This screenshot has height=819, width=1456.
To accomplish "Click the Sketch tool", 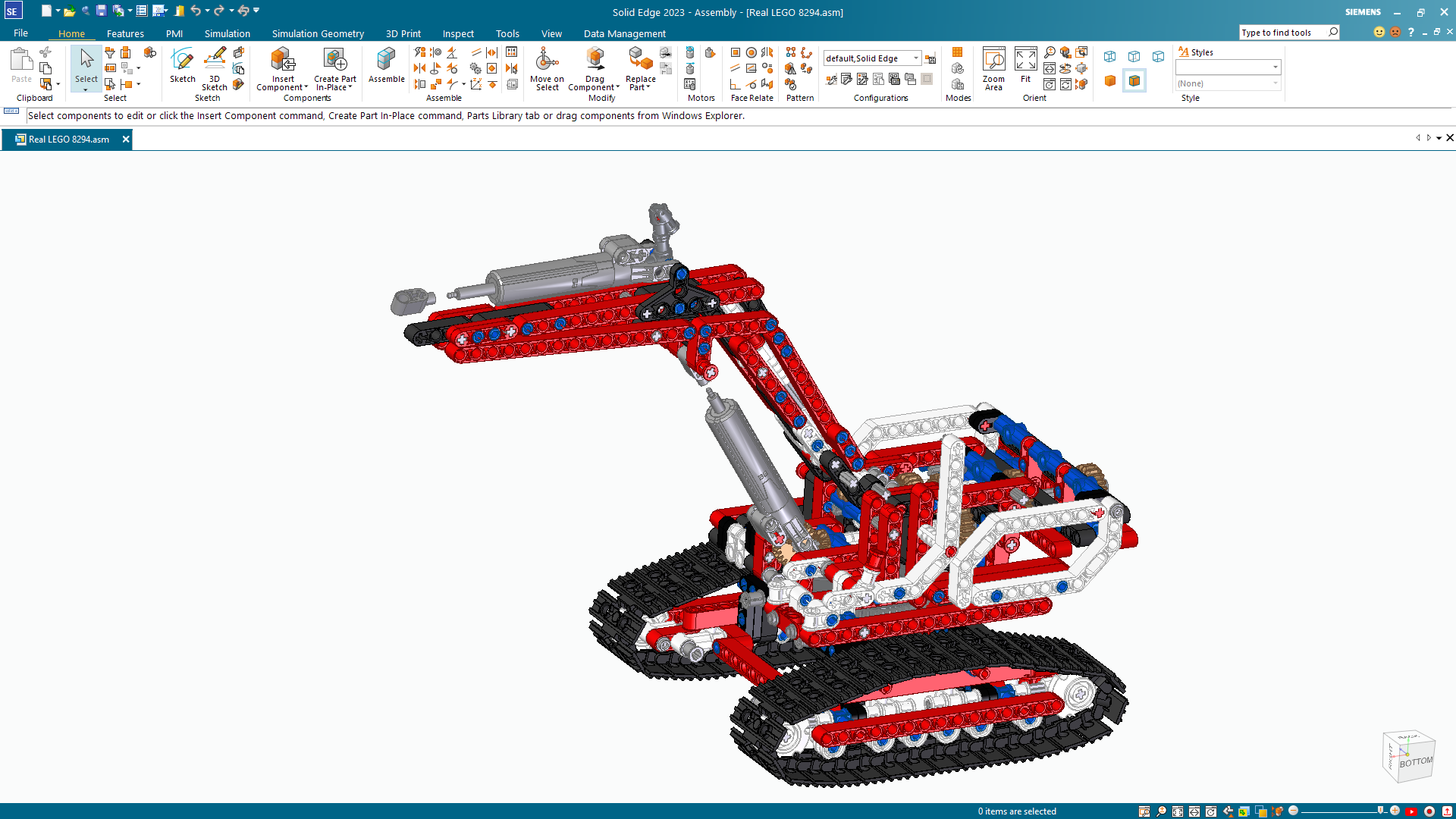I will (x=182, y=65).
